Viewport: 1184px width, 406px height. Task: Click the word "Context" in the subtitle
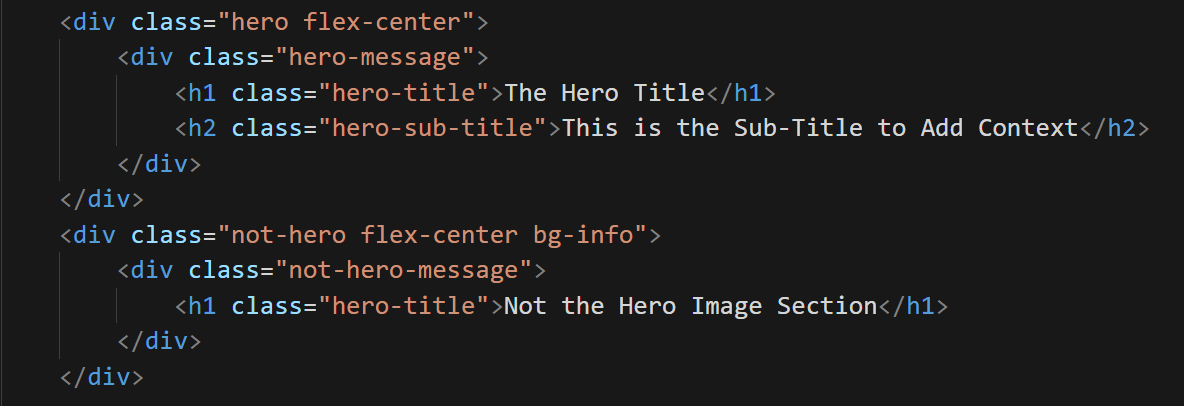click(1028, 128)
